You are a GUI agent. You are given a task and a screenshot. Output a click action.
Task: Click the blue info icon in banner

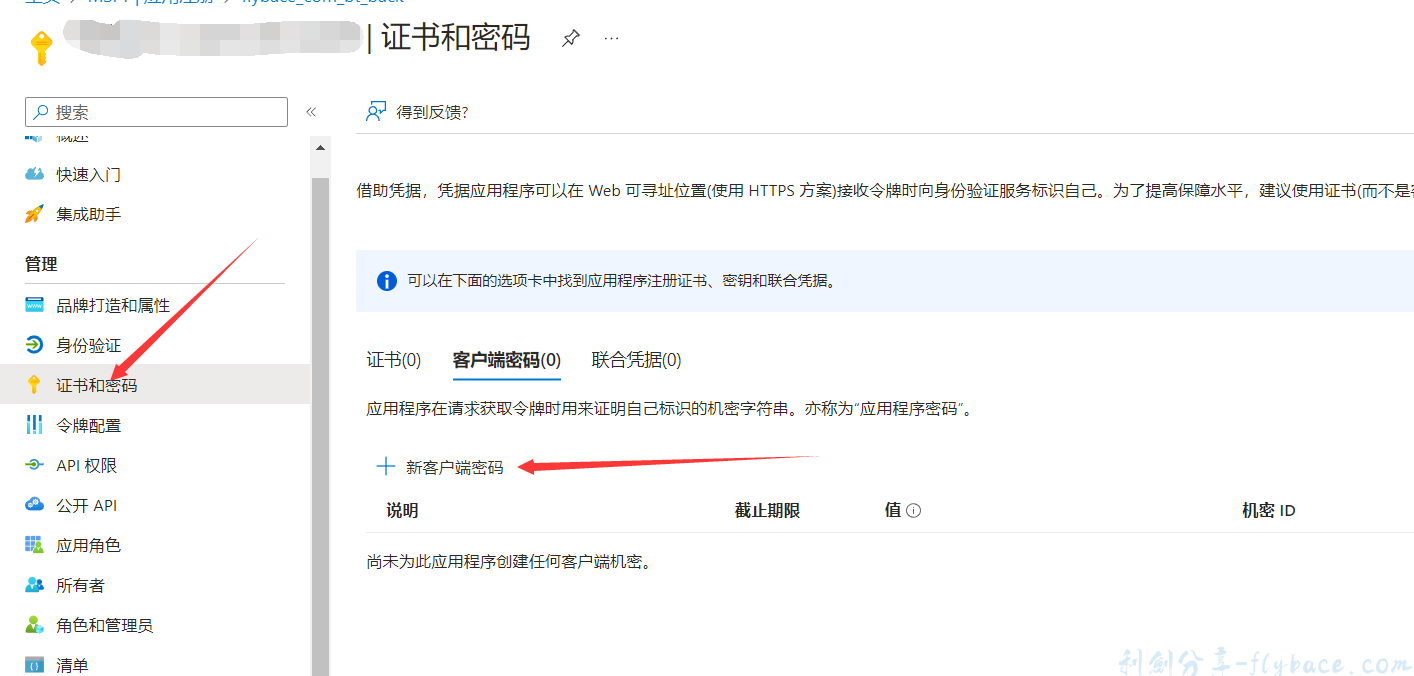pyautogui.click(x=387, y=281)
